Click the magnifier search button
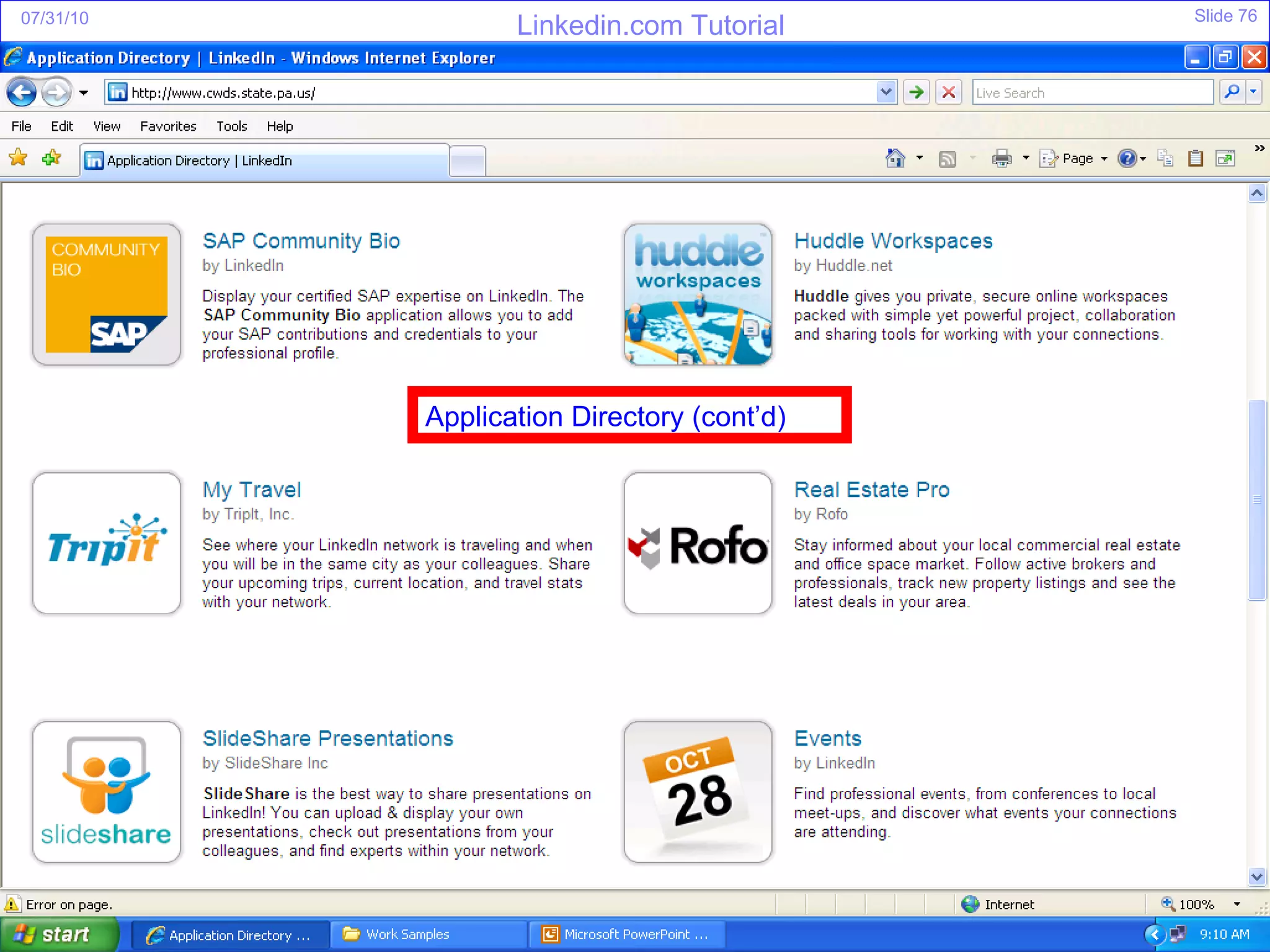The height and width of the screenshot is (952, 1270). pos(1233,92)
